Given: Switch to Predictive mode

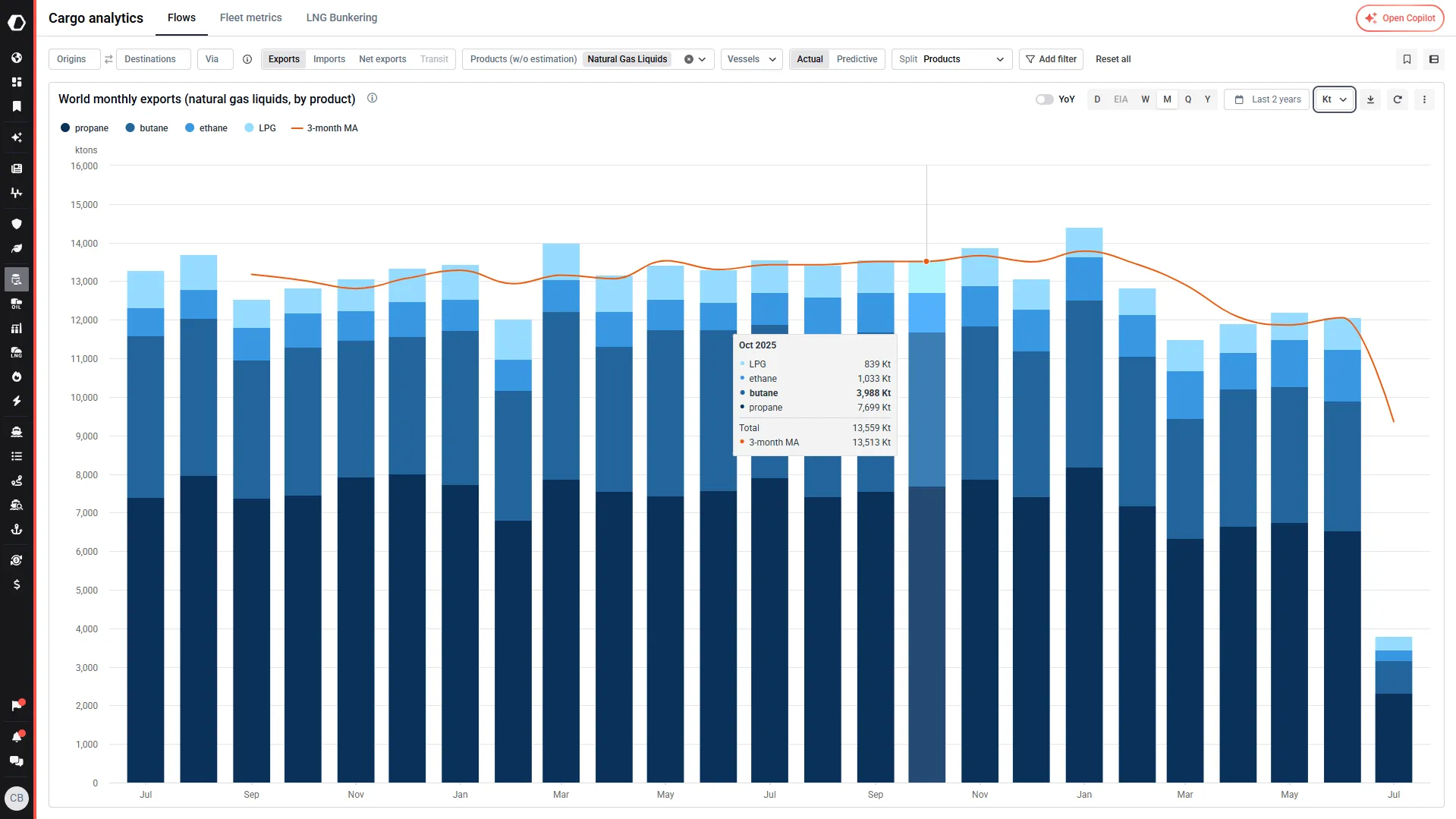Looking at the screenshot, I should pyautogui.click(x=857, y=59).
